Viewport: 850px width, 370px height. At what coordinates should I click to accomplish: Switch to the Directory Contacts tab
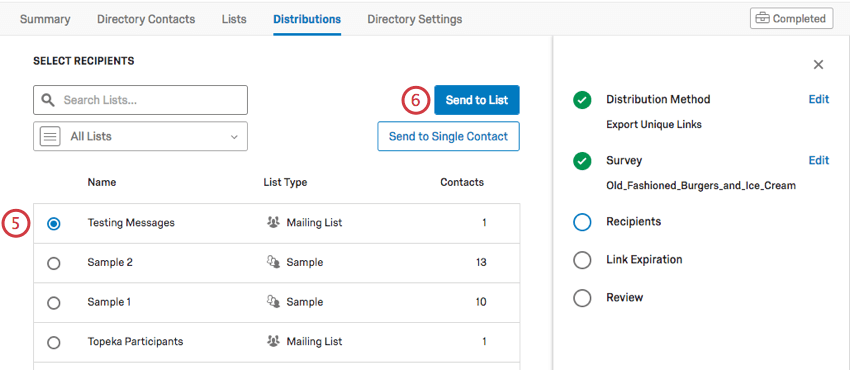coord(146,19)
